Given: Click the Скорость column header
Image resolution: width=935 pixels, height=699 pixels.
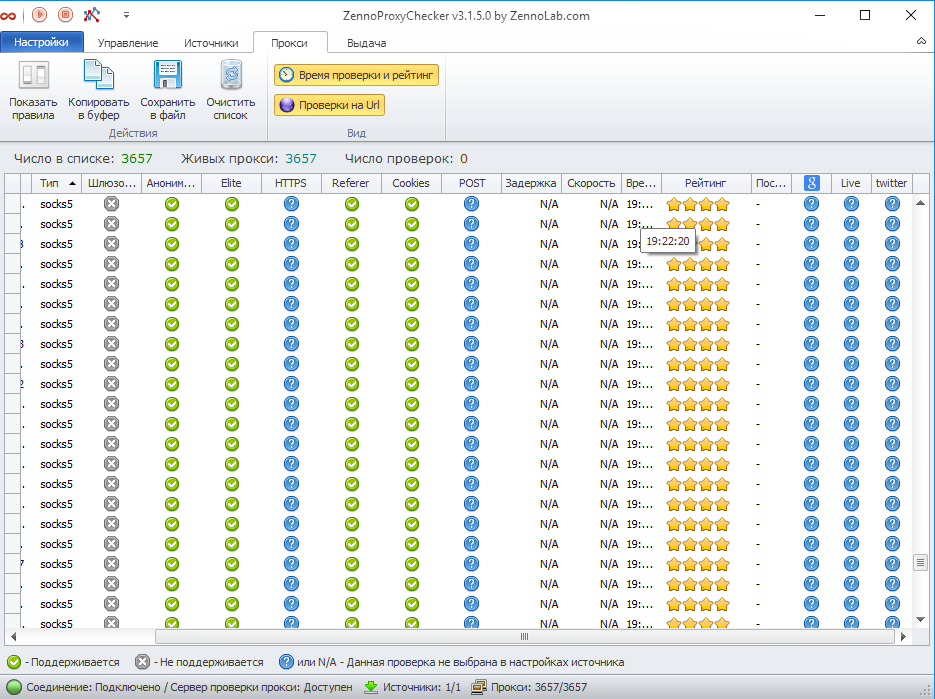Looking at the screenshot, I should (591, 183).
